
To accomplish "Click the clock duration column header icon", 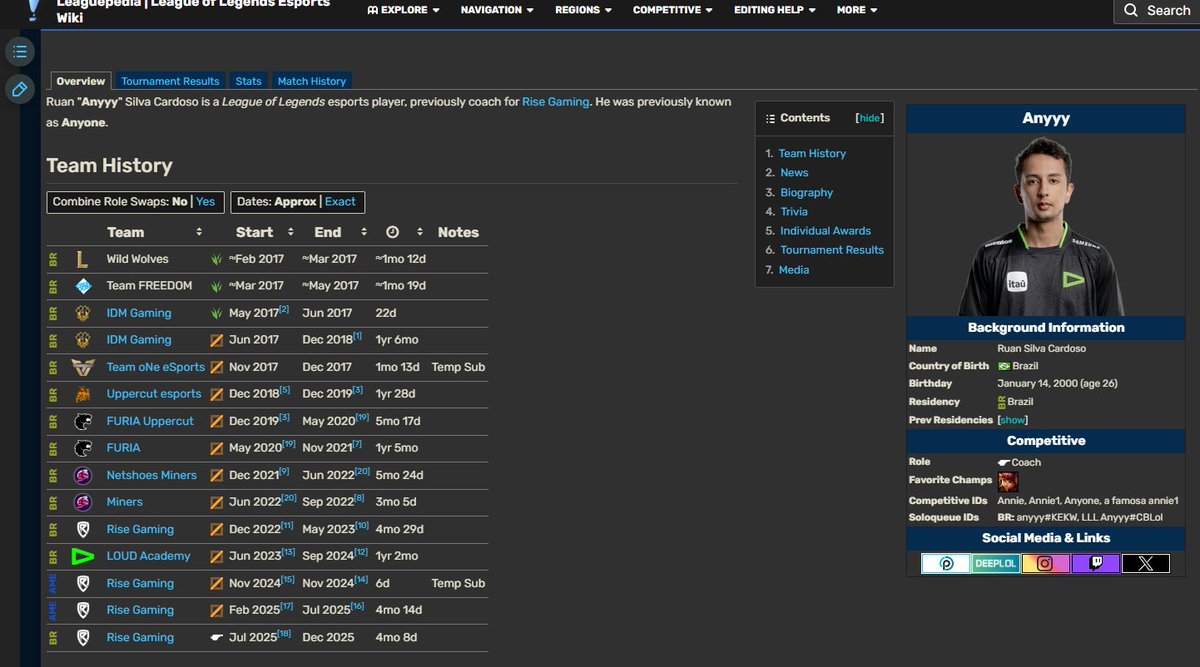I will (x=392, y=232).
